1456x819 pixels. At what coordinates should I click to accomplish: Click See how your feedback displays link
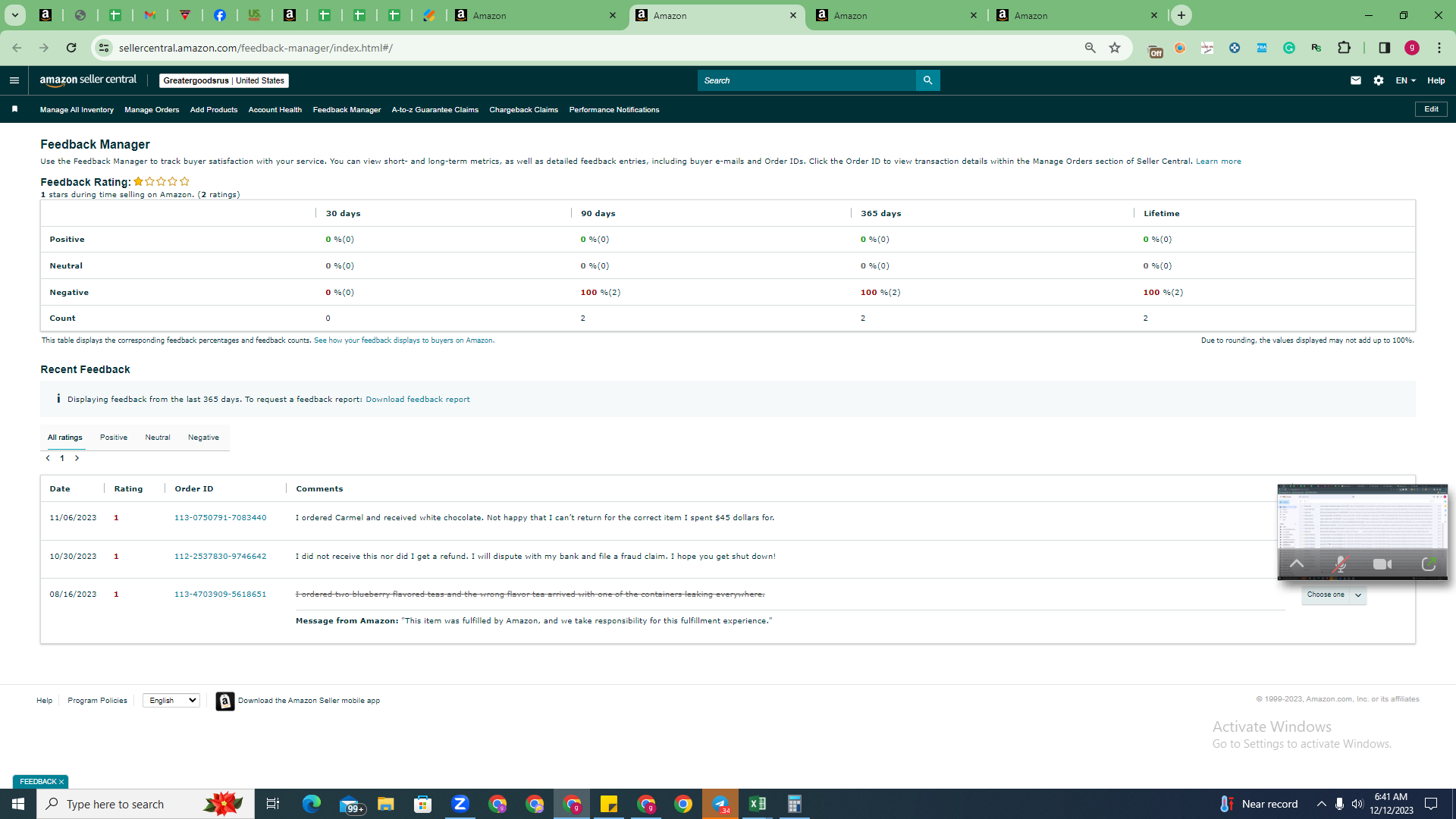403,340
